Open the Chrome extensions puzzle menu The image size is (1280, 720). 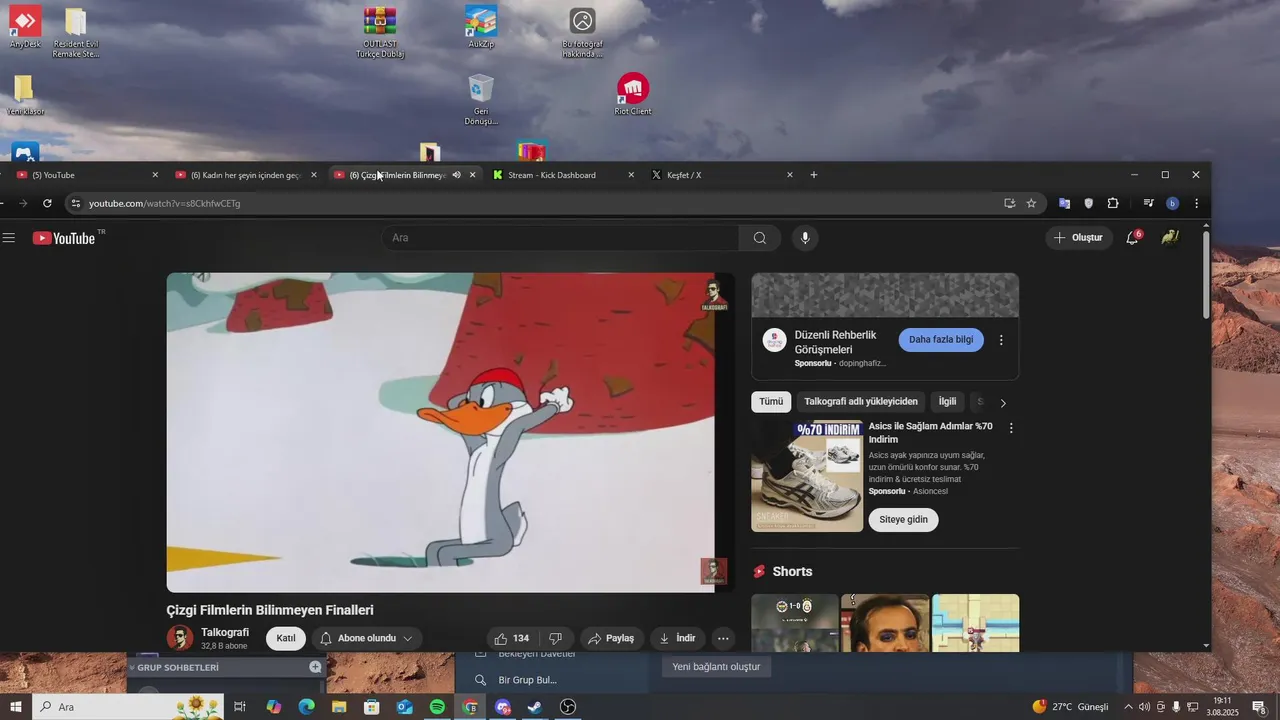pyautogui.click(x=1113, y=203)
